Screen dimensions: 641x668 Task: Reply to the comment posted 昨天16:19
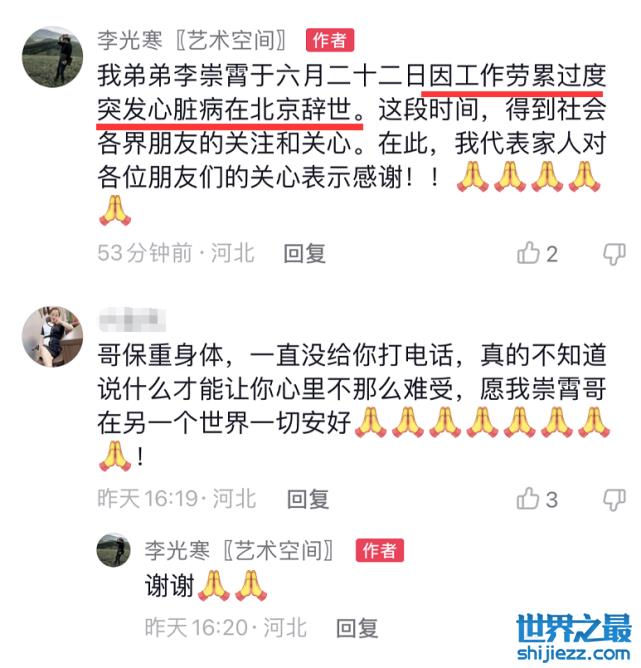point(308,499)
